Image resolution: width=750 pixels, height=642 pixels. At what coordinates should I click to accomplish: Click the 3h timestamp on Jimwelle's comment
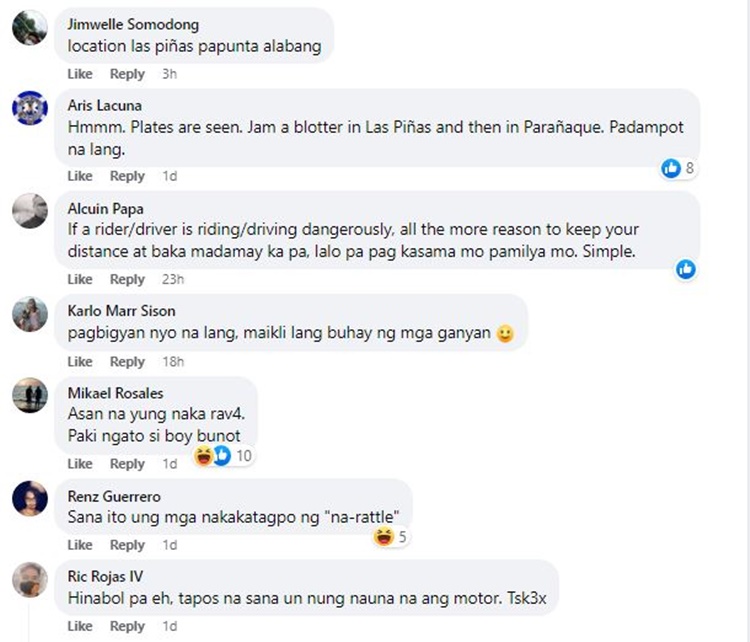point(169,74)
